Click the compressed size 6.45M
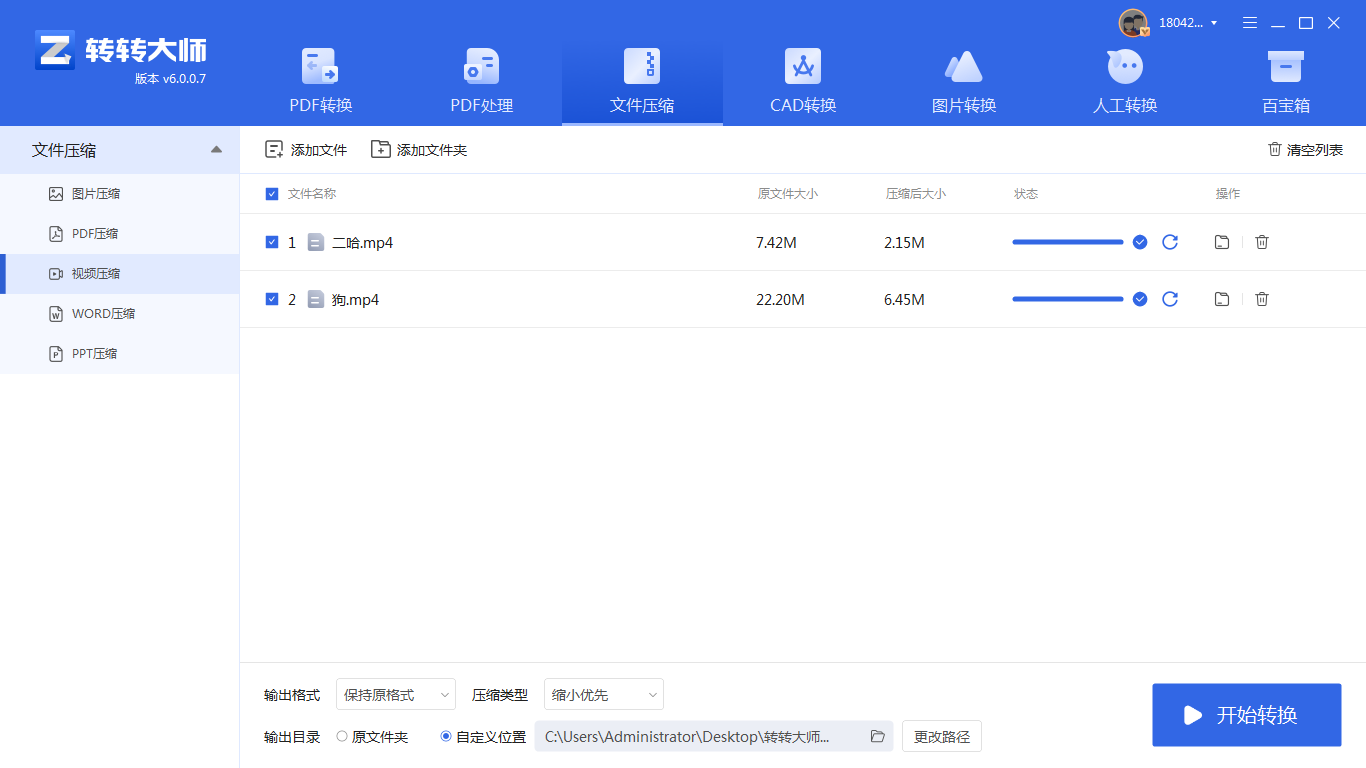 (x=904, y=300)
